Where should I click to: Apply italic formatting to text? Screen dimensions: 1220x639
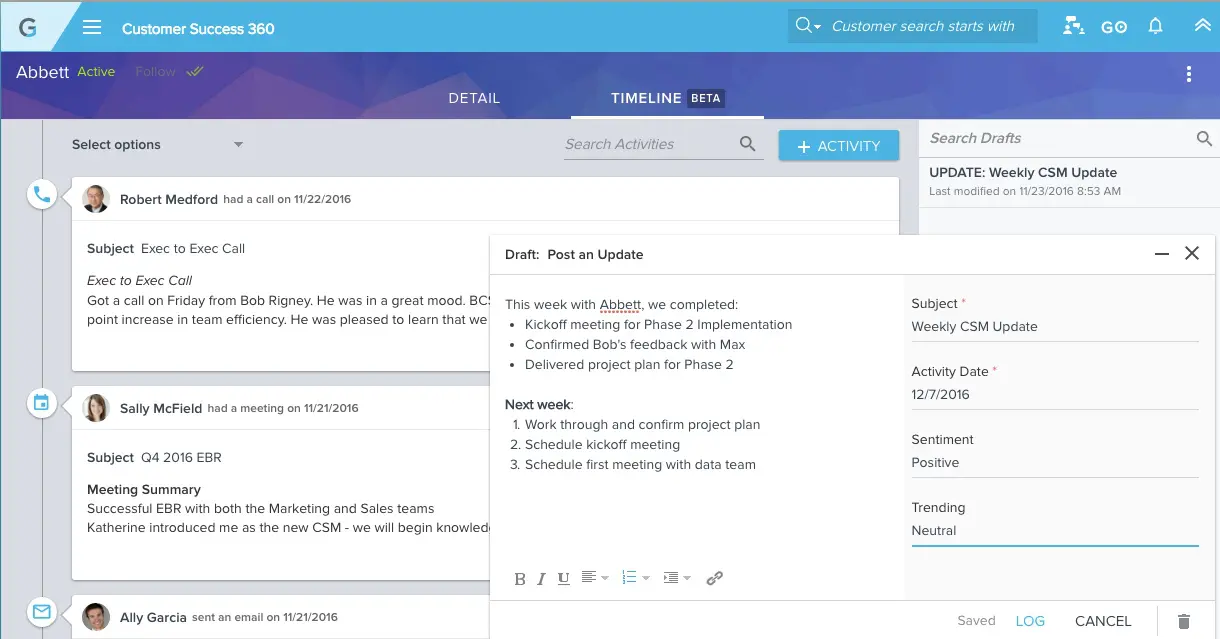pos(542,579)
